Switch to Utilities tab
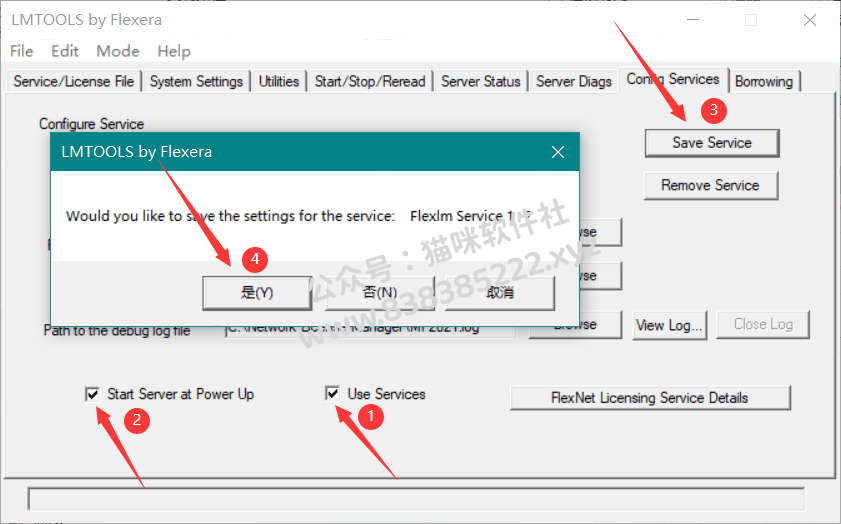The height and width of the screenshot is (524, 841). pyautogui.click(x=279, y=82)
